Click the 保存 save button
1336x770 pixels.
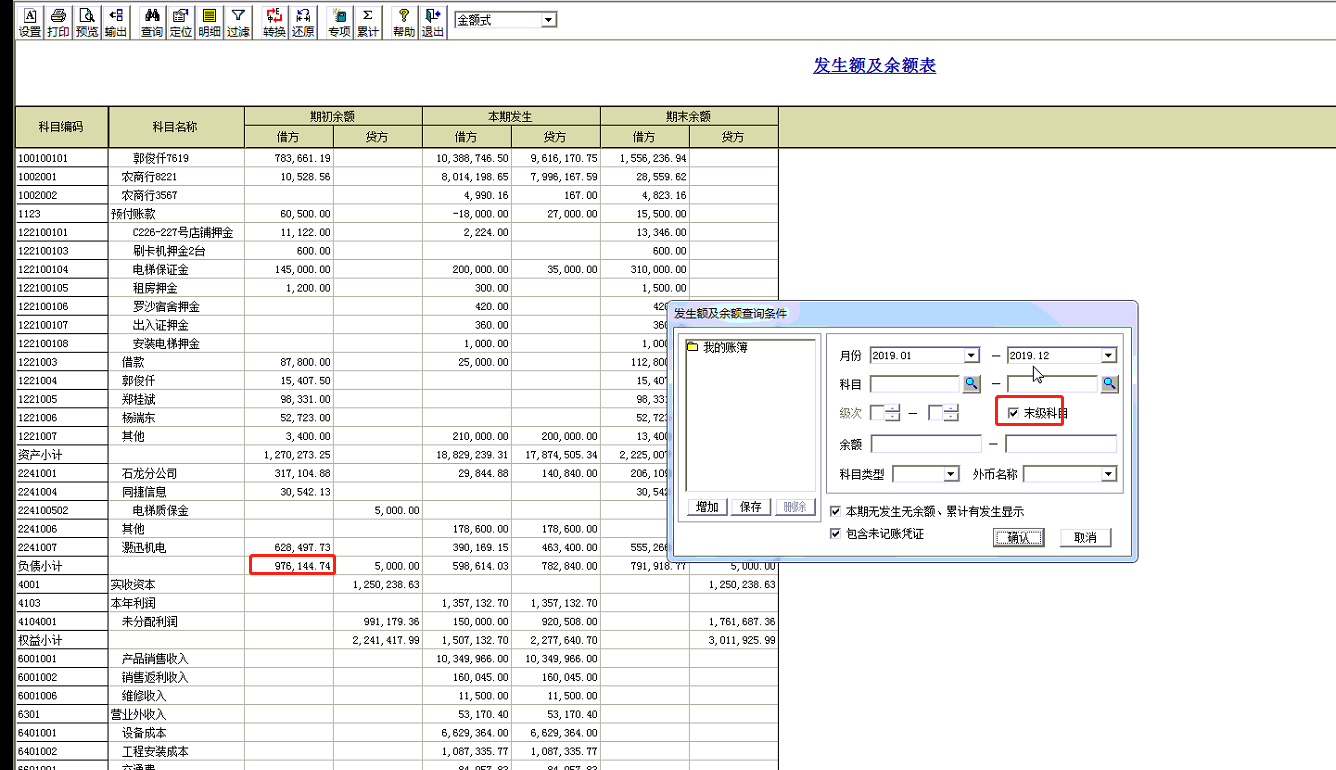click(x=751, y=507)
